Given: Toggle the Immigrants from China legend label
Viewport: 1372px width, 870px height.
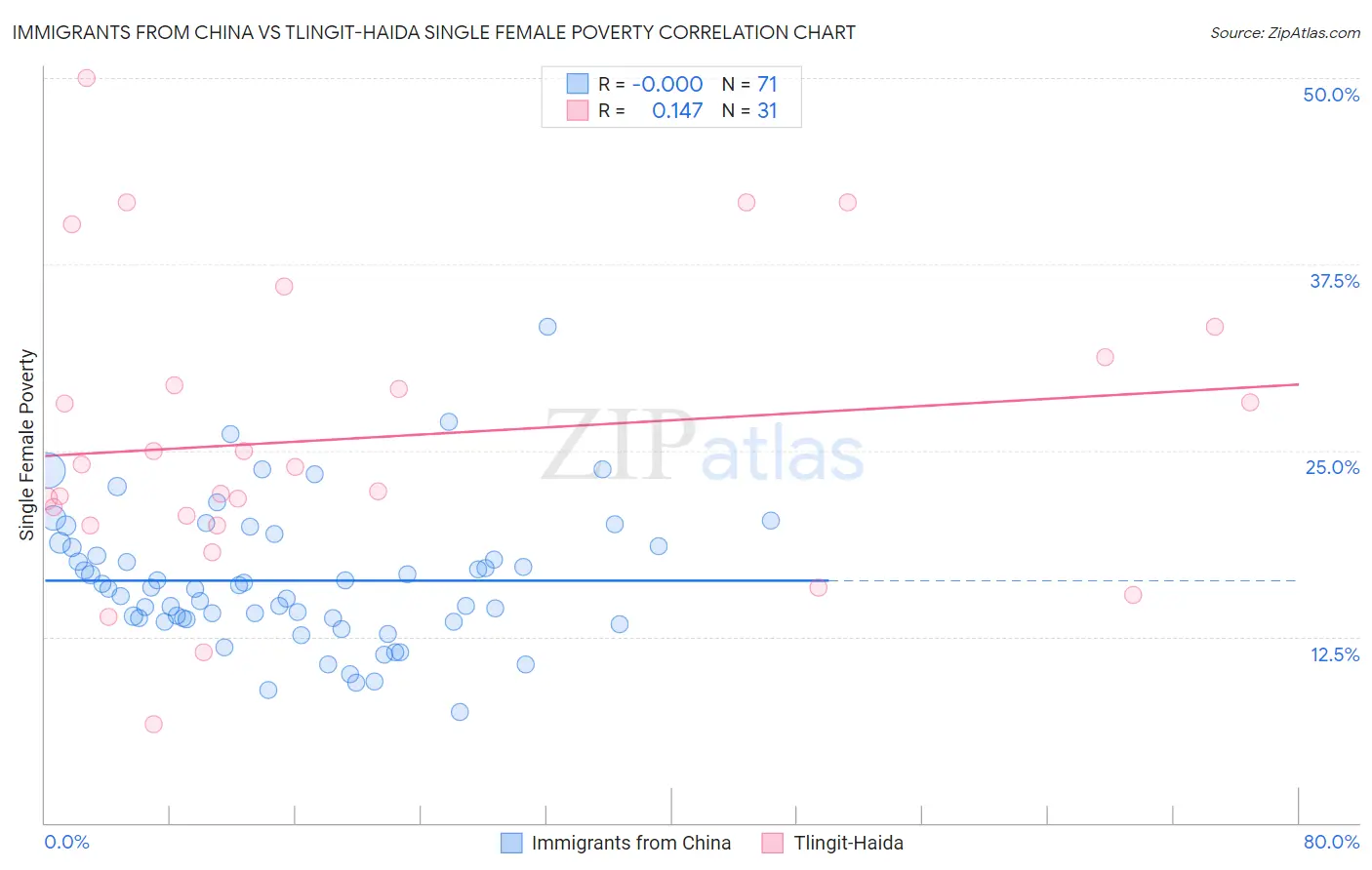Looking at the screenshot, I should click(x=630, y=843).
